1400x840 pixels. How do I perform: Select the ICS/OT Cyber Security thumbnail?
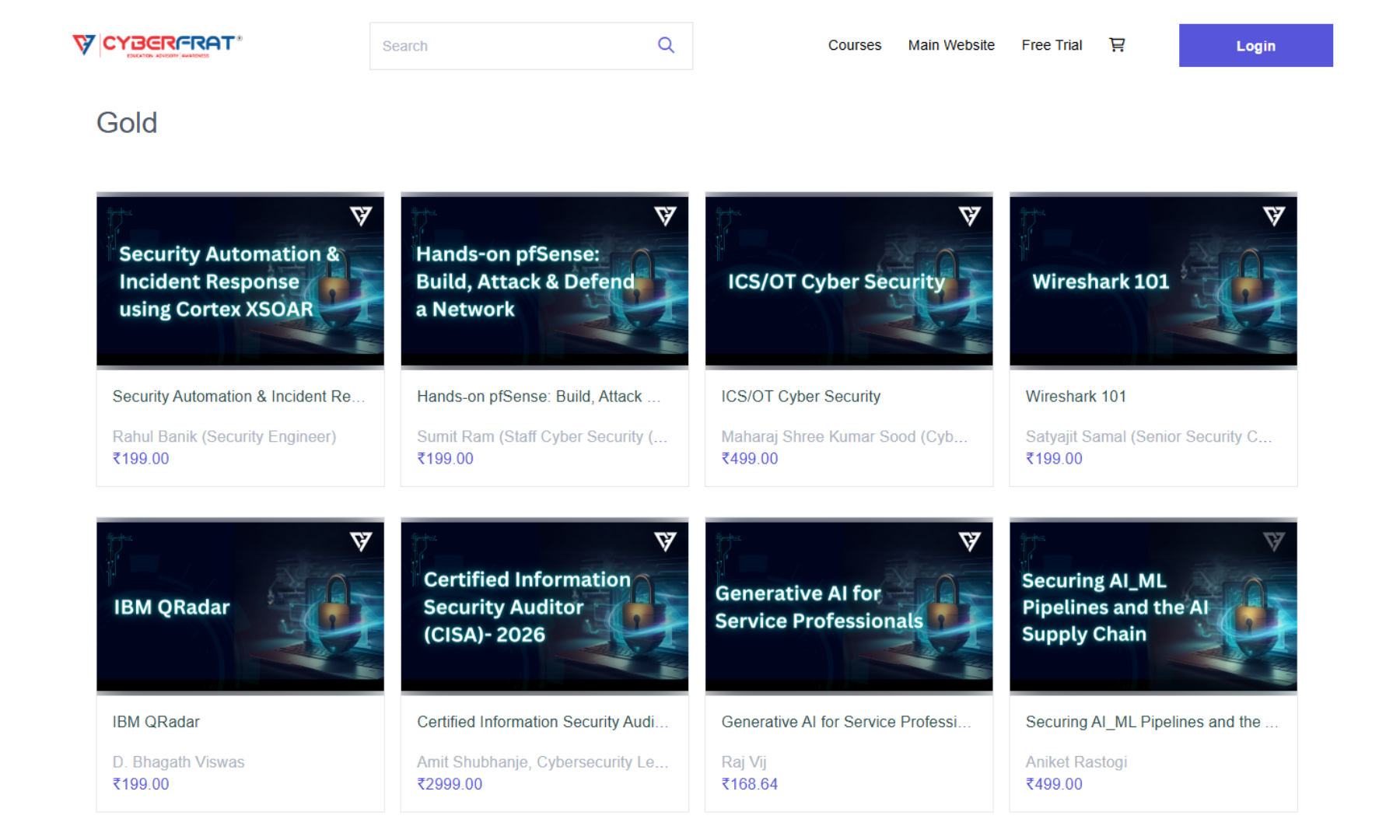[x=849, y=281]
